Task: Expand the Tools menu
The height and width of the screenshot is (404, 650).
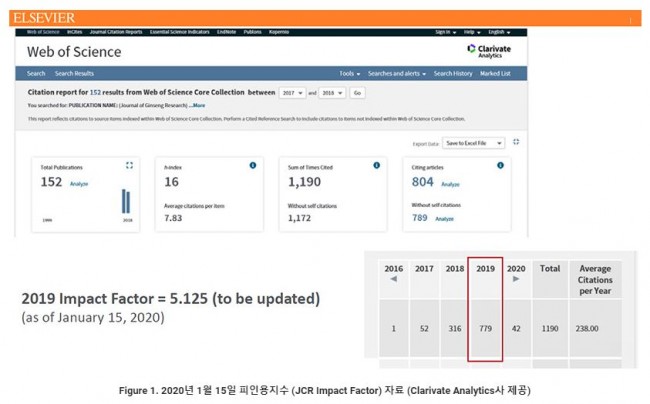Action: point(349,73)
